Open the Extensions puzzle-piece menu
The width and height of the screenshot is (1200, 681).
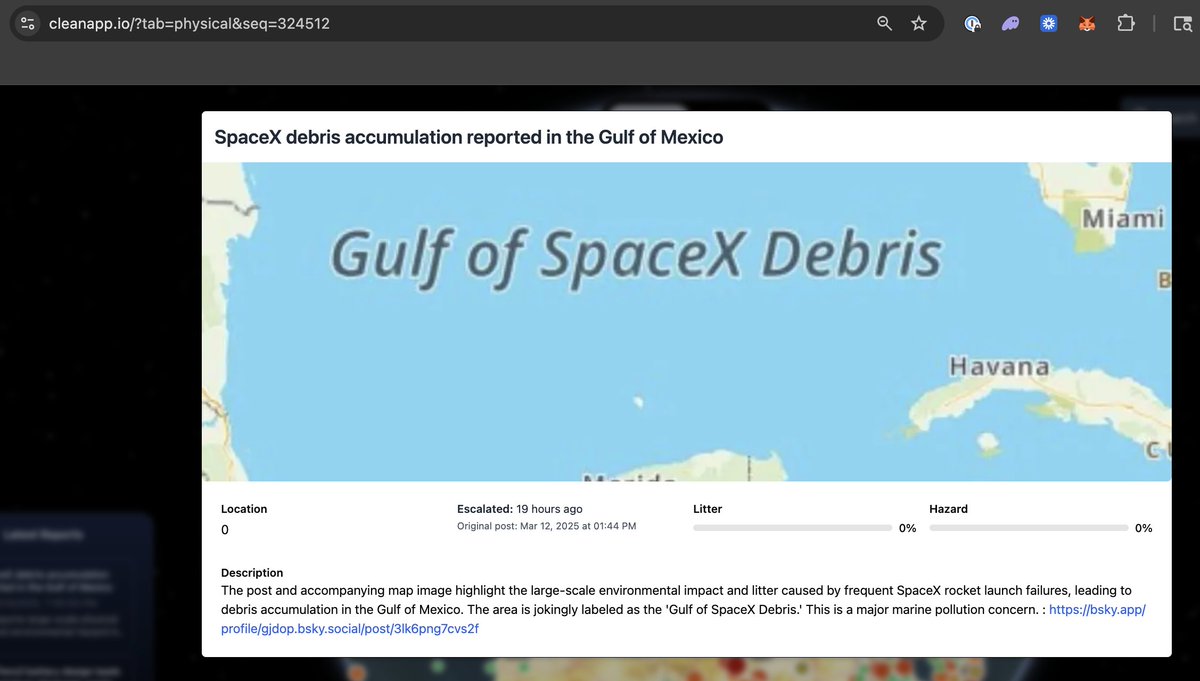pos(1125,23)
